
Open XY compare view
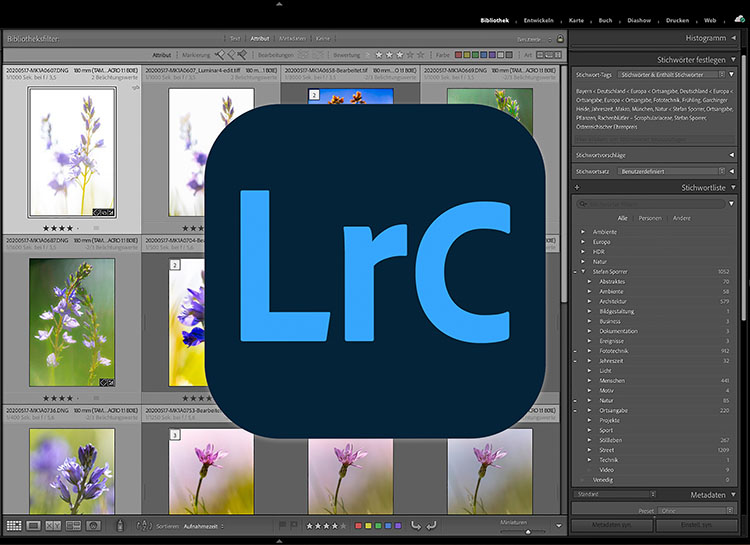point(54,525)
